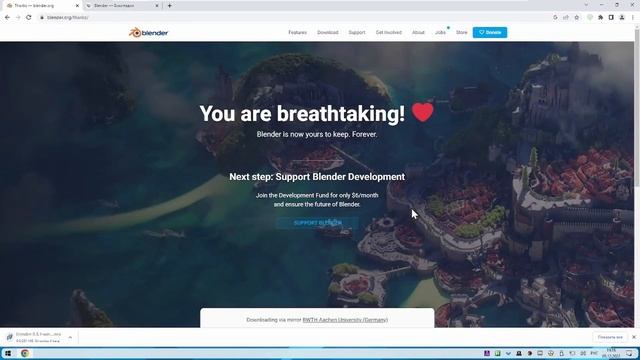Screen dimensions: 640x360
Task: Open the About nav item
Action: click(418, 32)
